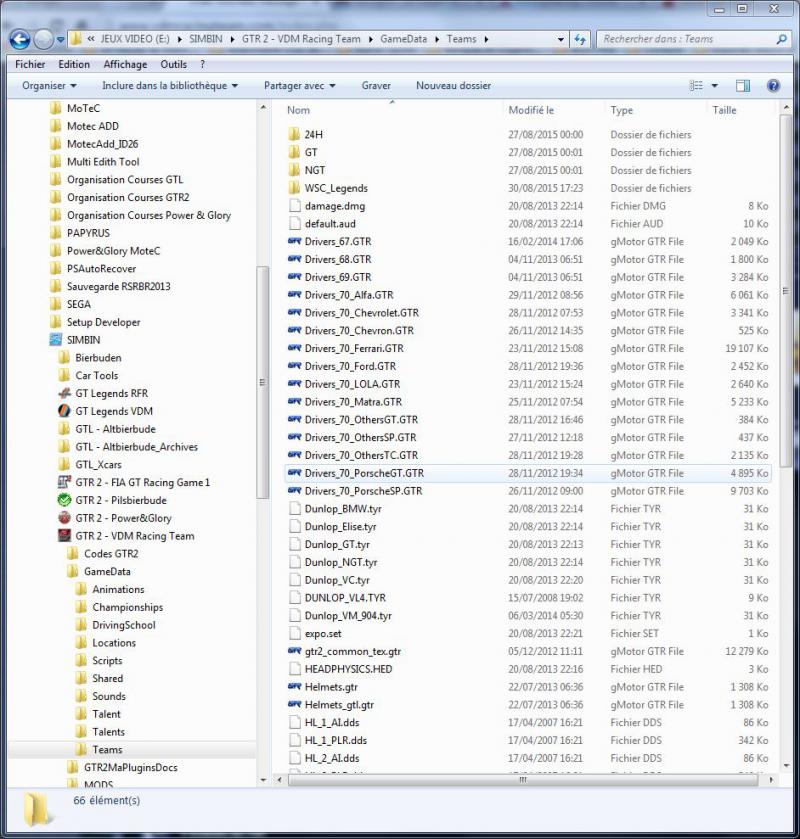This screenshot has height=839, width=800.
Task: Select the default.aud file name
Action: (x=330, y=224)
